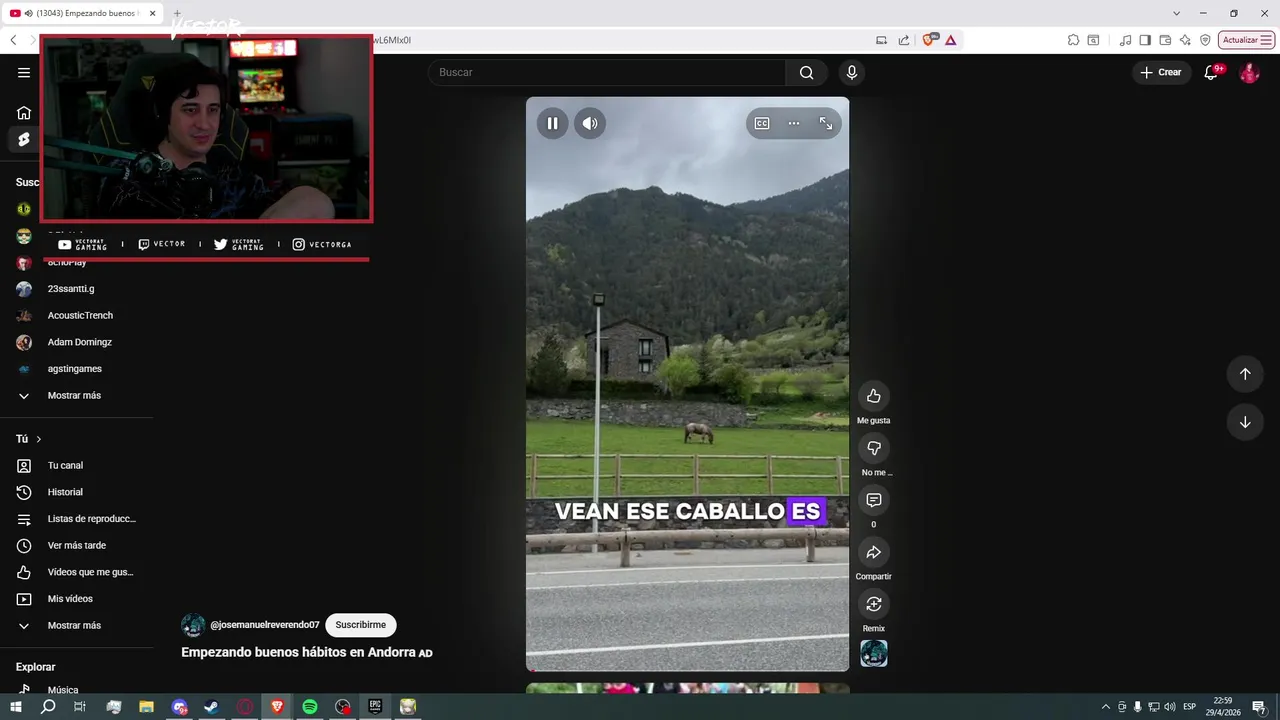Show hidden system tray icons
Viewport: 1280px width, 720px height.
pyautogui.click(x=1105, y=707)
